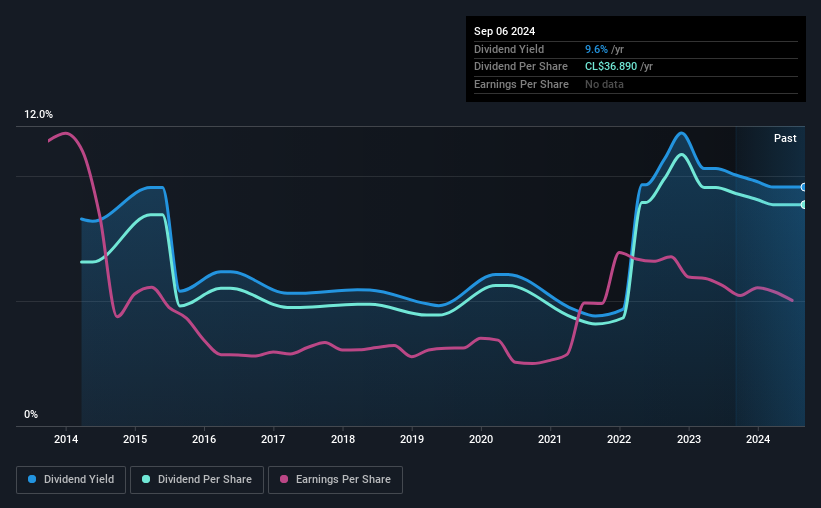The height and width of the screenshot is (508, 821).
Task: Select the 2024 x-axis year label
Action: pyautogui.click(x=758, y=439)
